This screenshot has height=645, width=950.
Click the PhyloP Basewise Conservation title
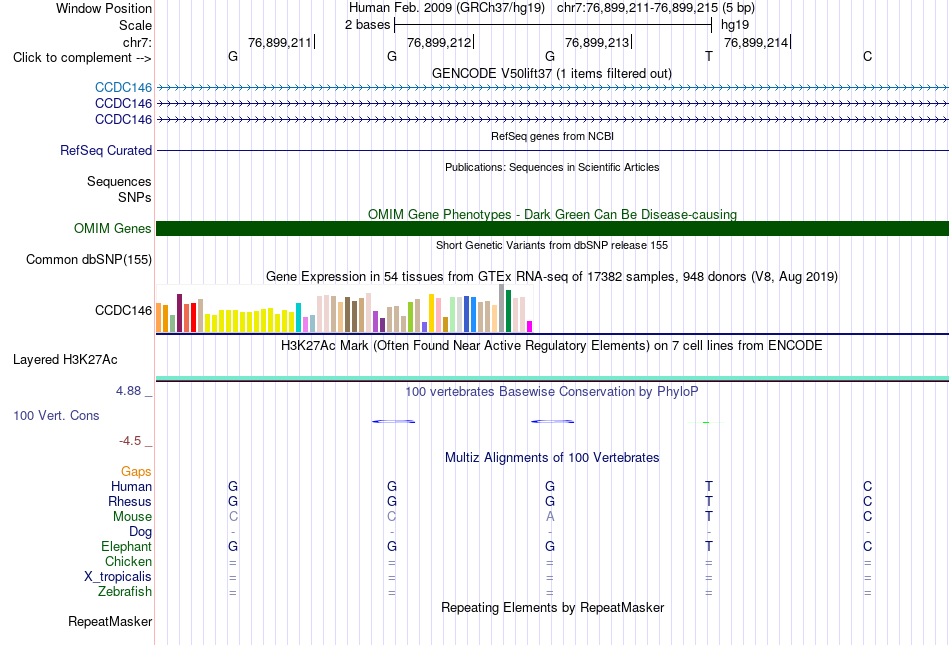[x=552, y=392]
